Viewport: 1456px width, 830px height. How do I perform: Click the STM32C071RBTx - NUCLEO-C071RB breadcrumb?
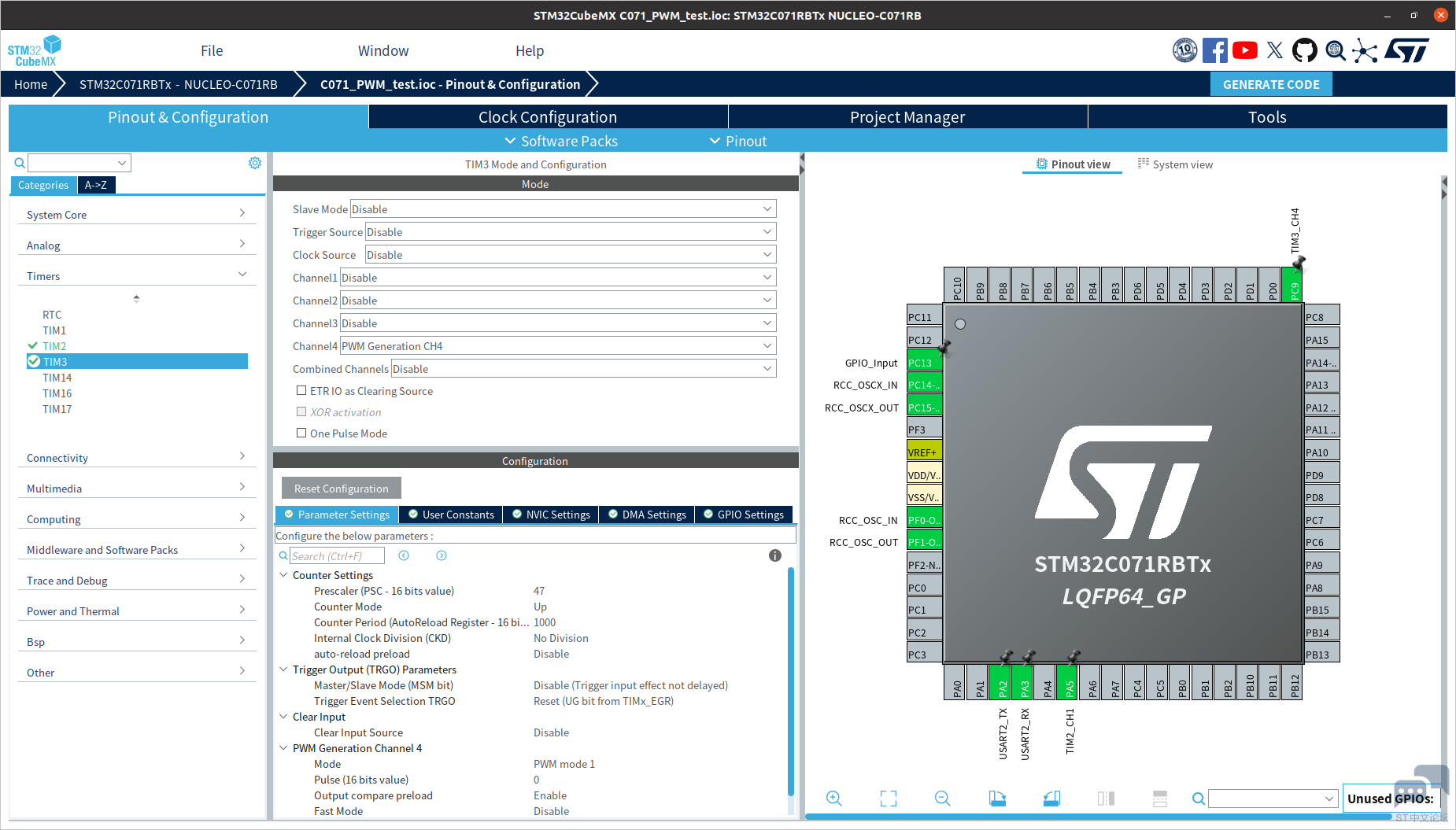pyautogui.click(x=179, y=84)
